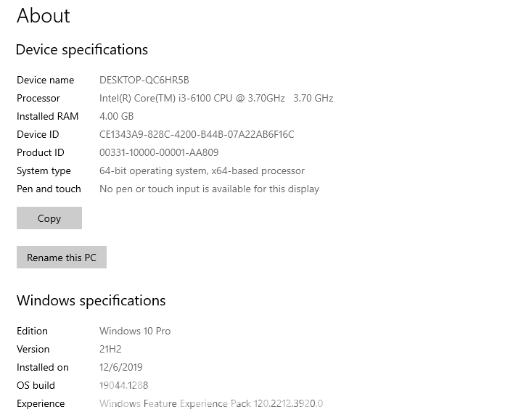505x420 pixels.
Task: Click the System type value text
Action: pyautogui.click(x=202, y=171)
